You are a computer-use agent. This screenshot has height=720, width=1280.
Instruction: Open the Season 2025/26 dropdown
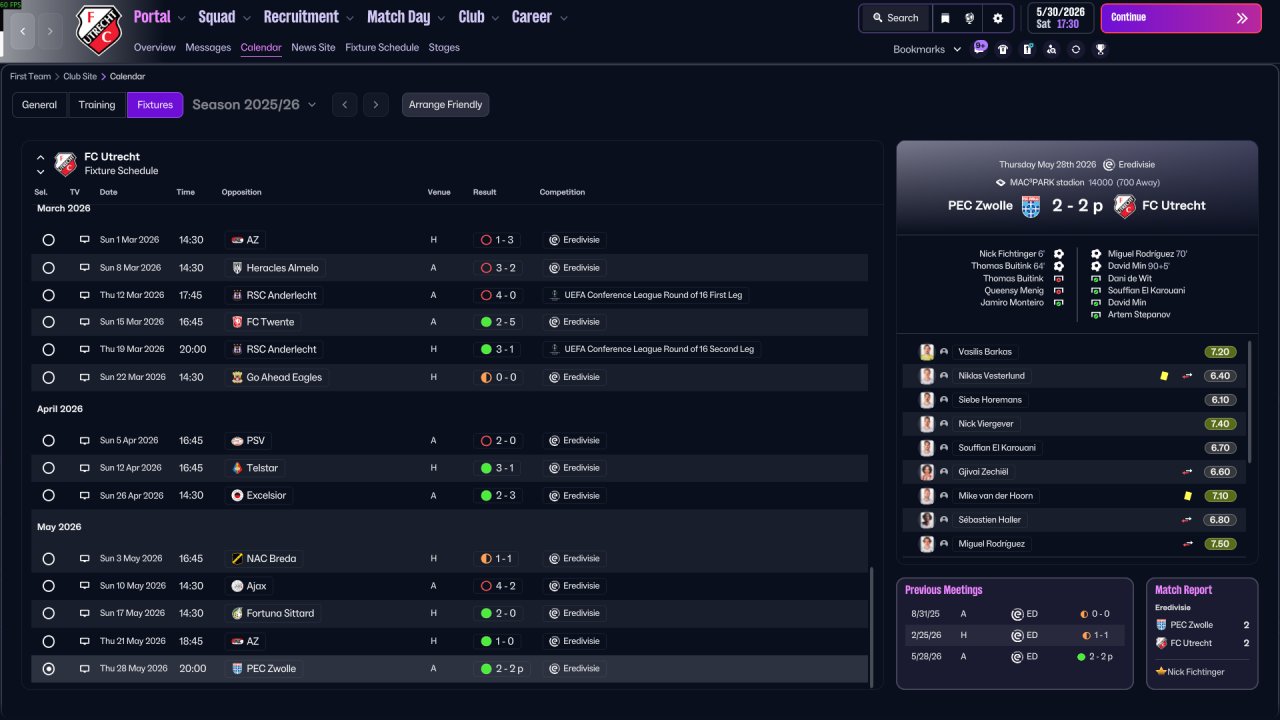[x=254, y=104]
